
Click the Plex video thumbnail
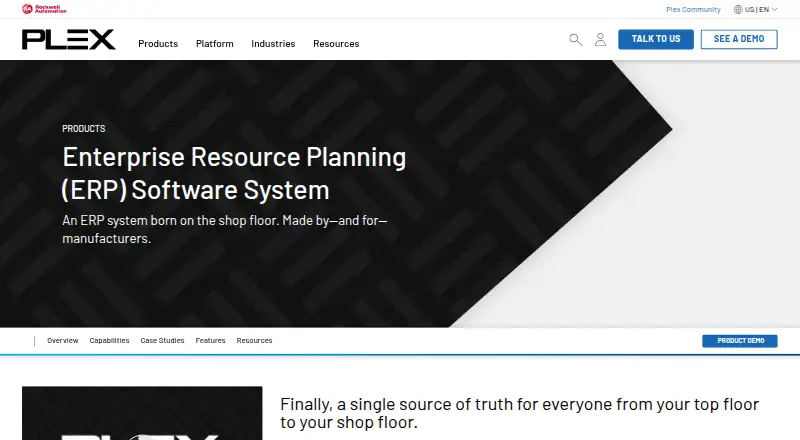click(142, 413)
